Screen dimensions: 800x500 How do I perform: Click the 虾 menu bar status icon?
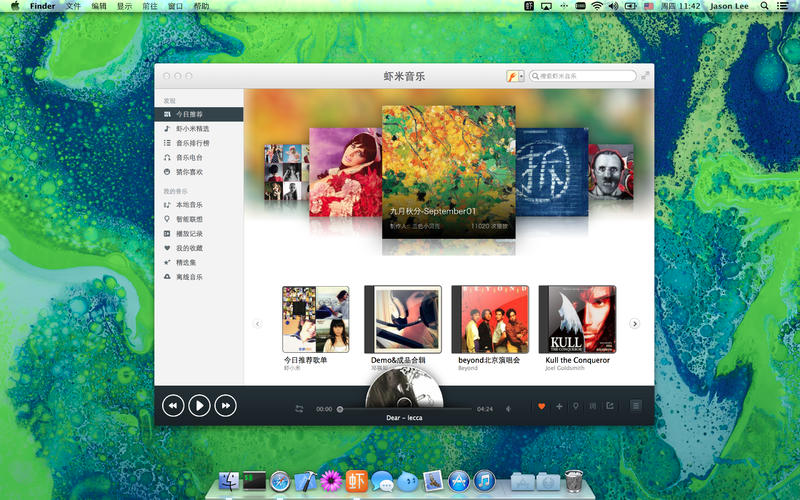(529, 6)
